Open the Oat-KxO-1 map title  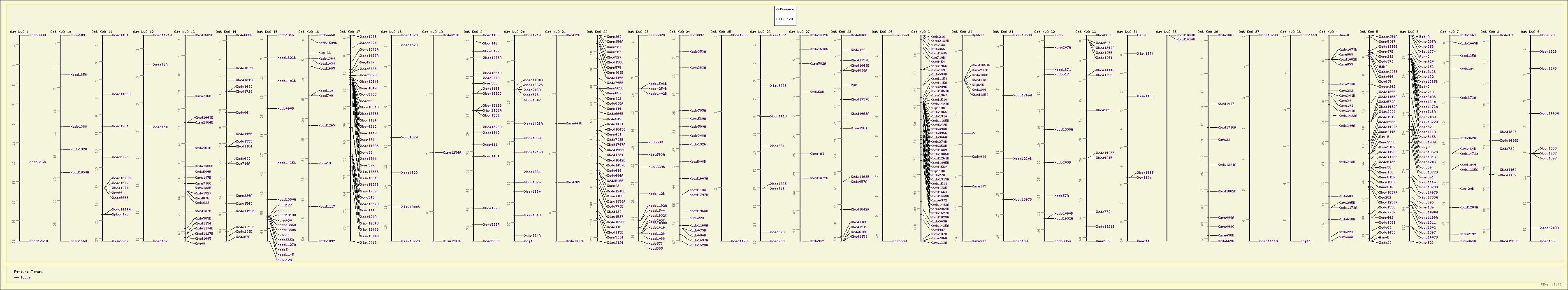point(19,32)
